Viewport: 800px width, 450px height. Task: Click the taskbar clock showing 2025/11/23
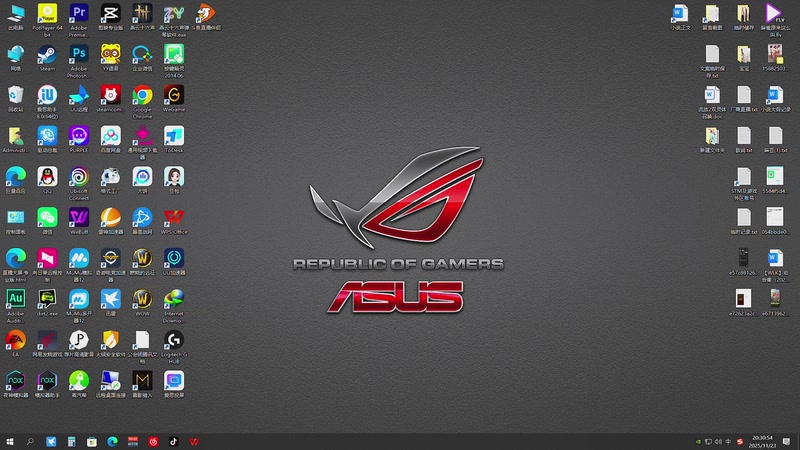[762, 442]
